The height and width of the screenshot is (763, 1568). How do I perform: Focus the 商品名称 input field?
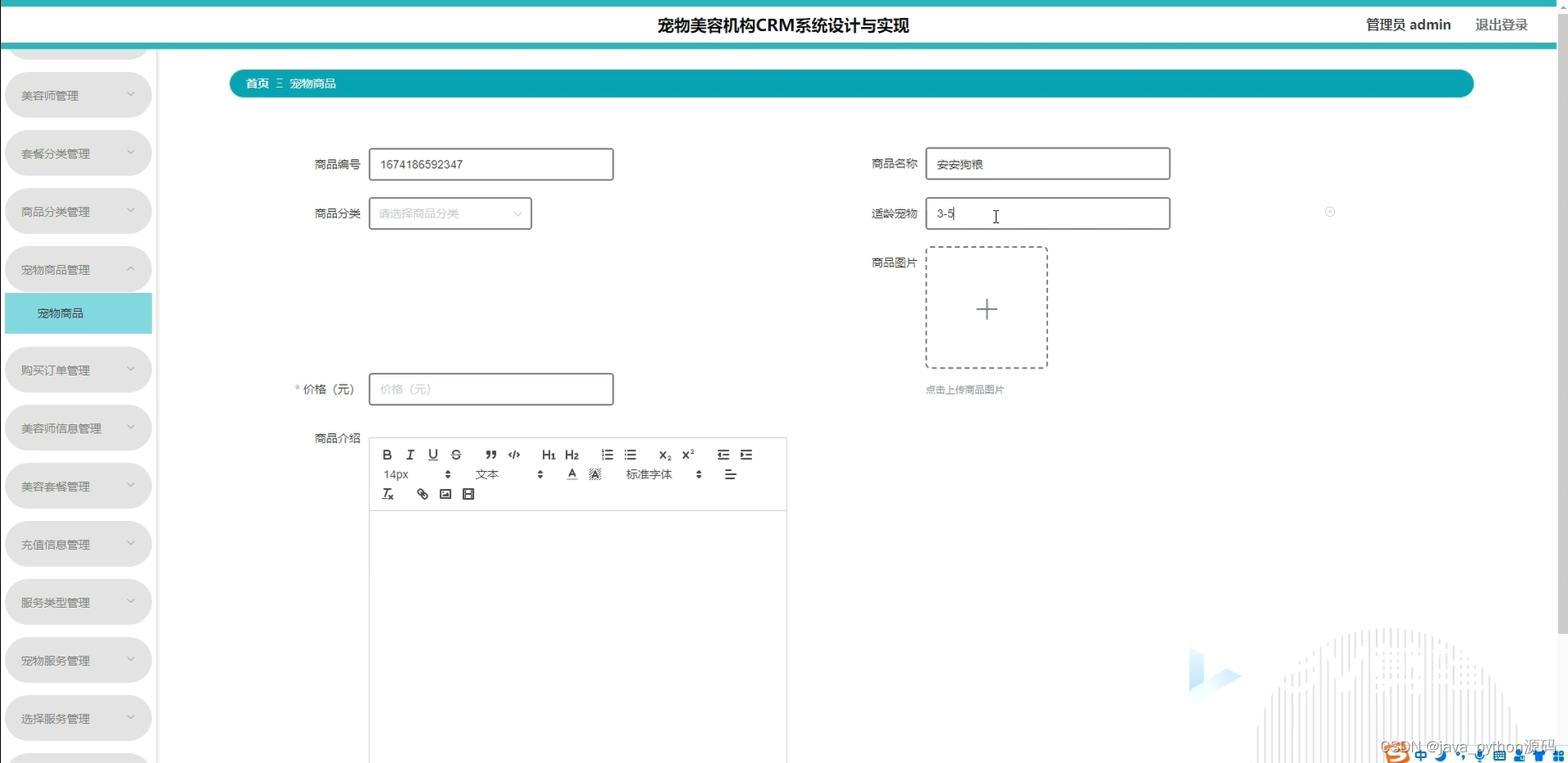point(1048,164)
